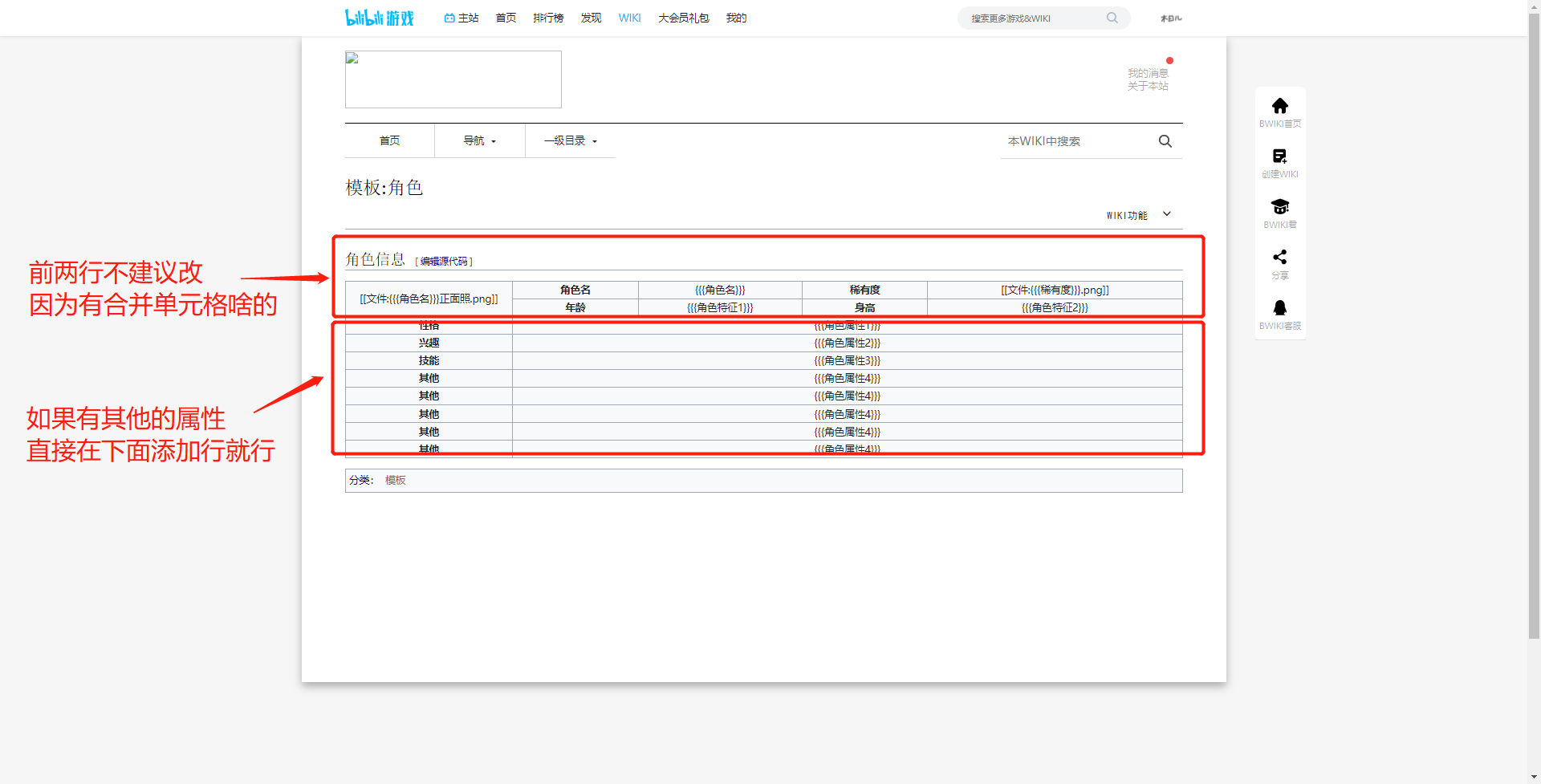This screenshot has height=784, width=1541.
Task: Click the 角色名 header cell
Action: pyautogui.click(x=575, y=290)
